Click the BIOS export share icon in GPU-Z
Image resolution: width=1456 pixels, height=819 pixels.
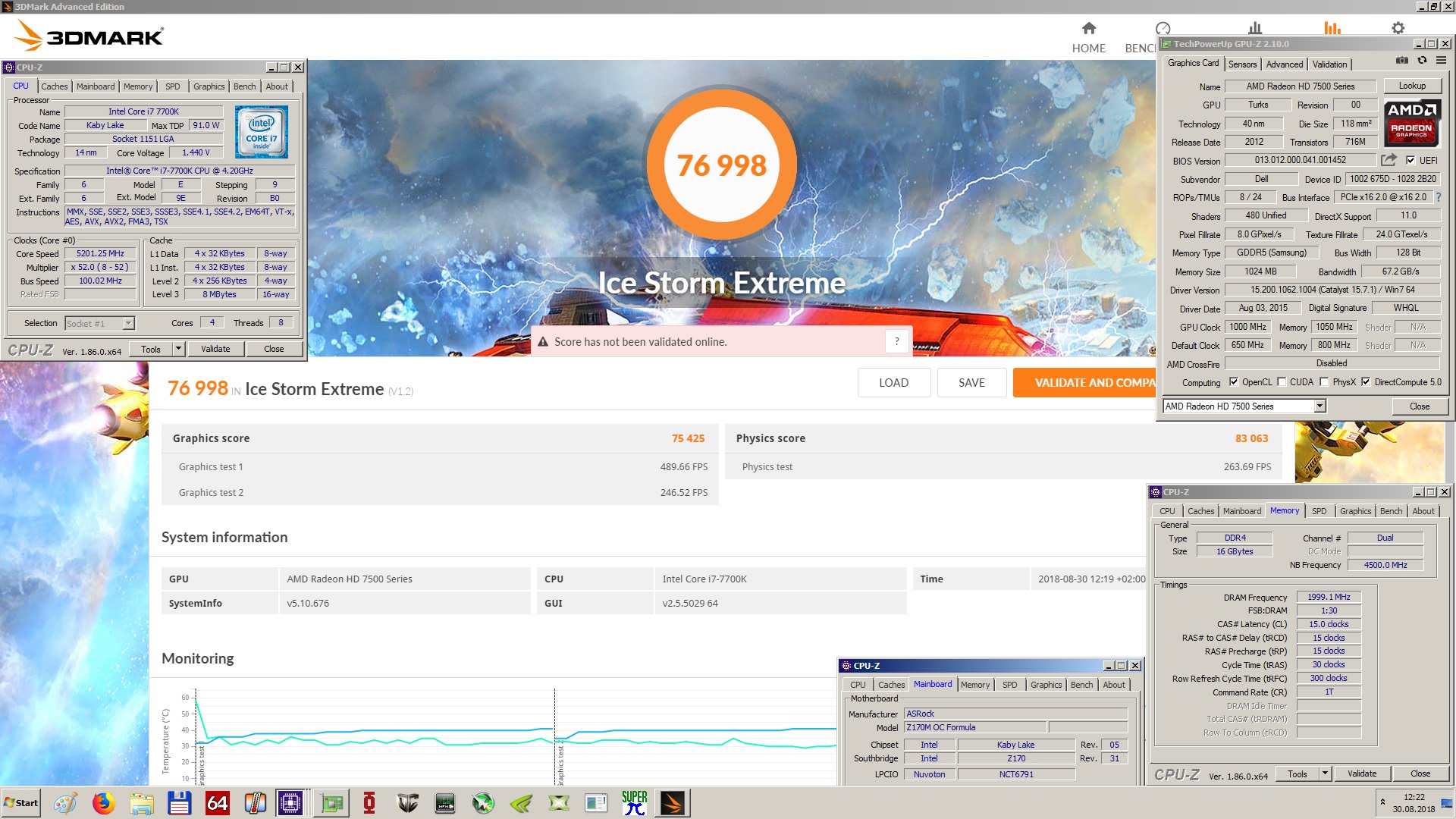(1389, 160)
